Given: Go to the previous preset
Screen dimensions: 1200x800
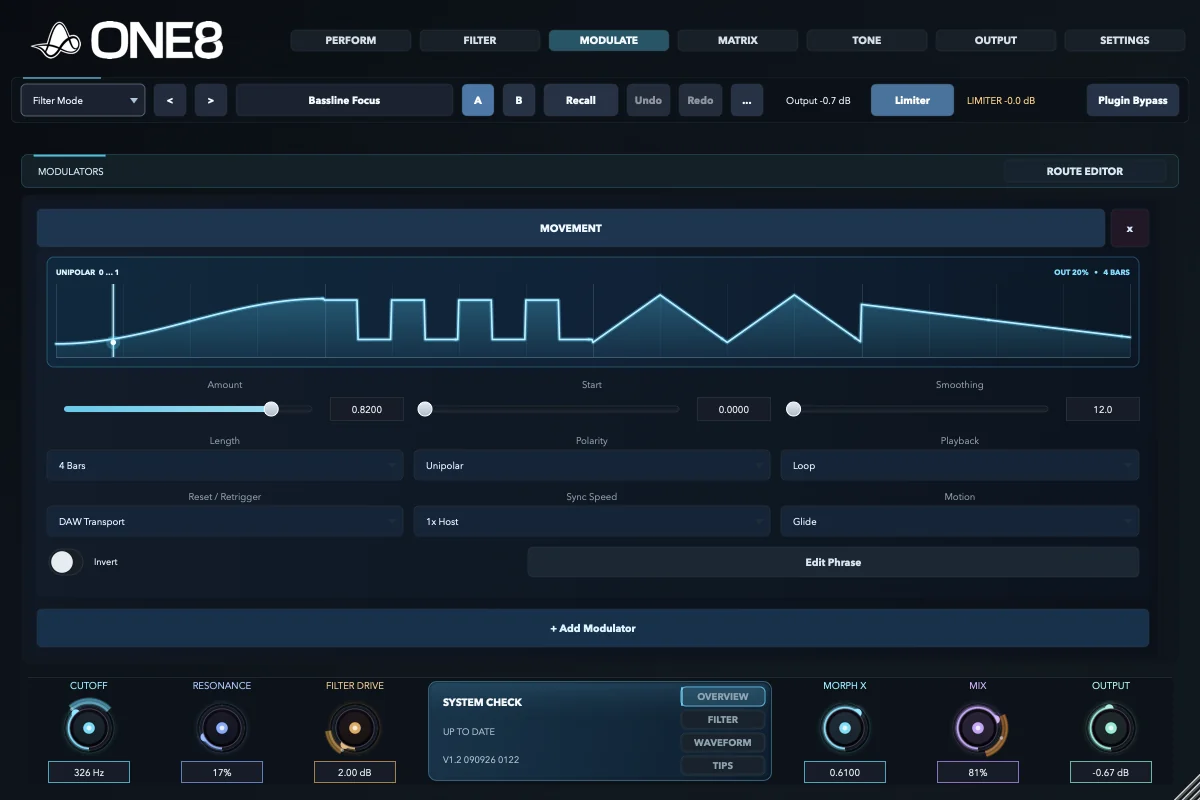Looking at the screenshot, I should tap(170, 100).
